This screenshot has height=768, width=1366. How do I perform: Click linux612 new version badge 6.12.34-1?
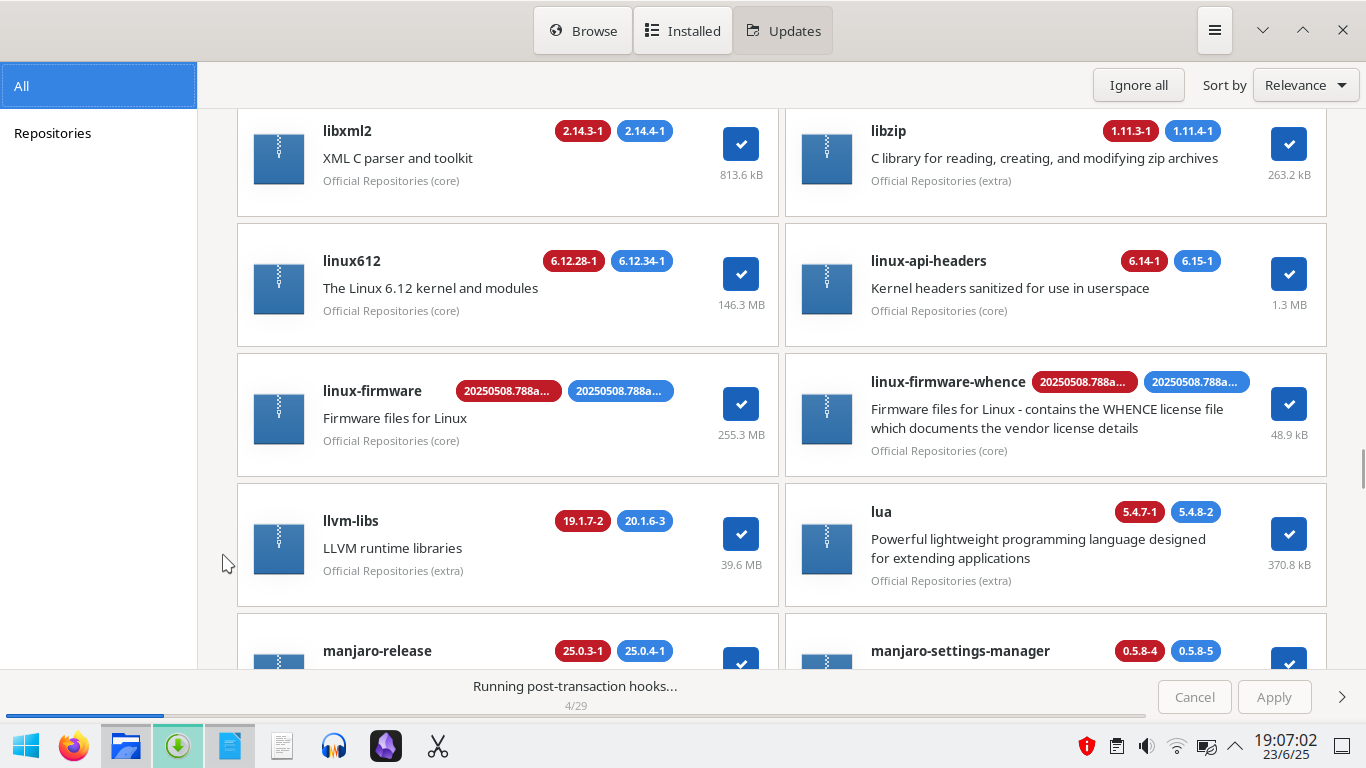pos(642,261)
